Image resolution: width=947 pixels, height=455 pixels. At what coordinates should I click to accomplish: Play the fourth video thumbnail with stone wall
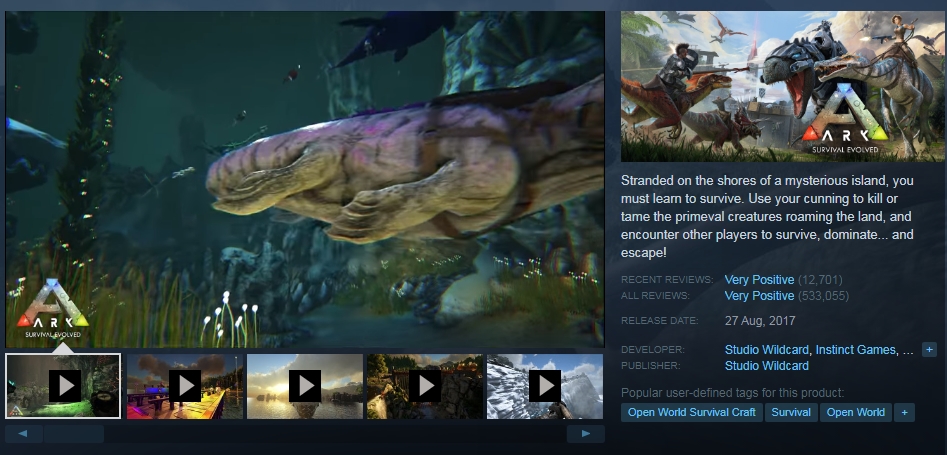[425, 386]
